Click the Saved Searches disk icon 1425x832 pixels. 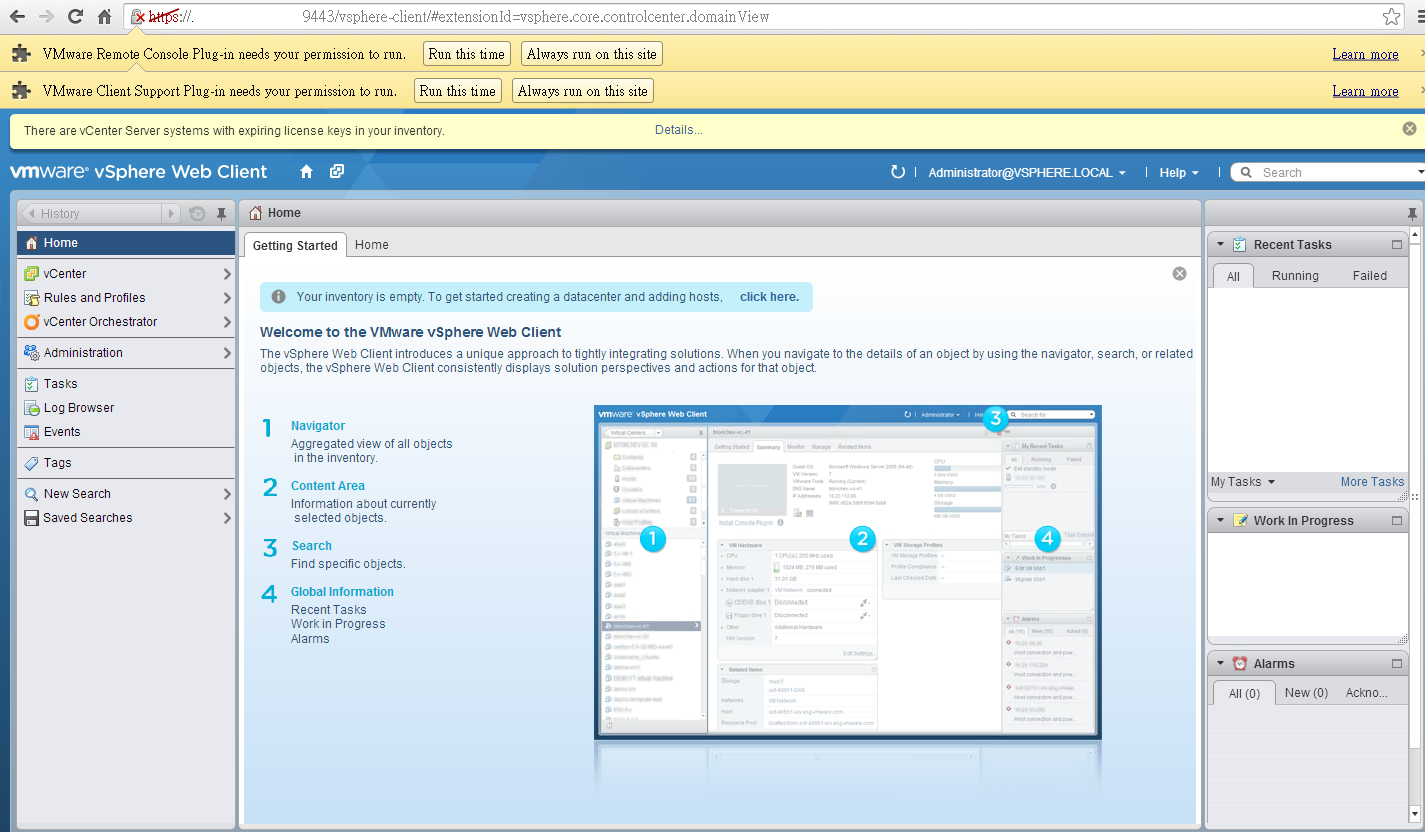pyautogui.click(x=32, y=517)
